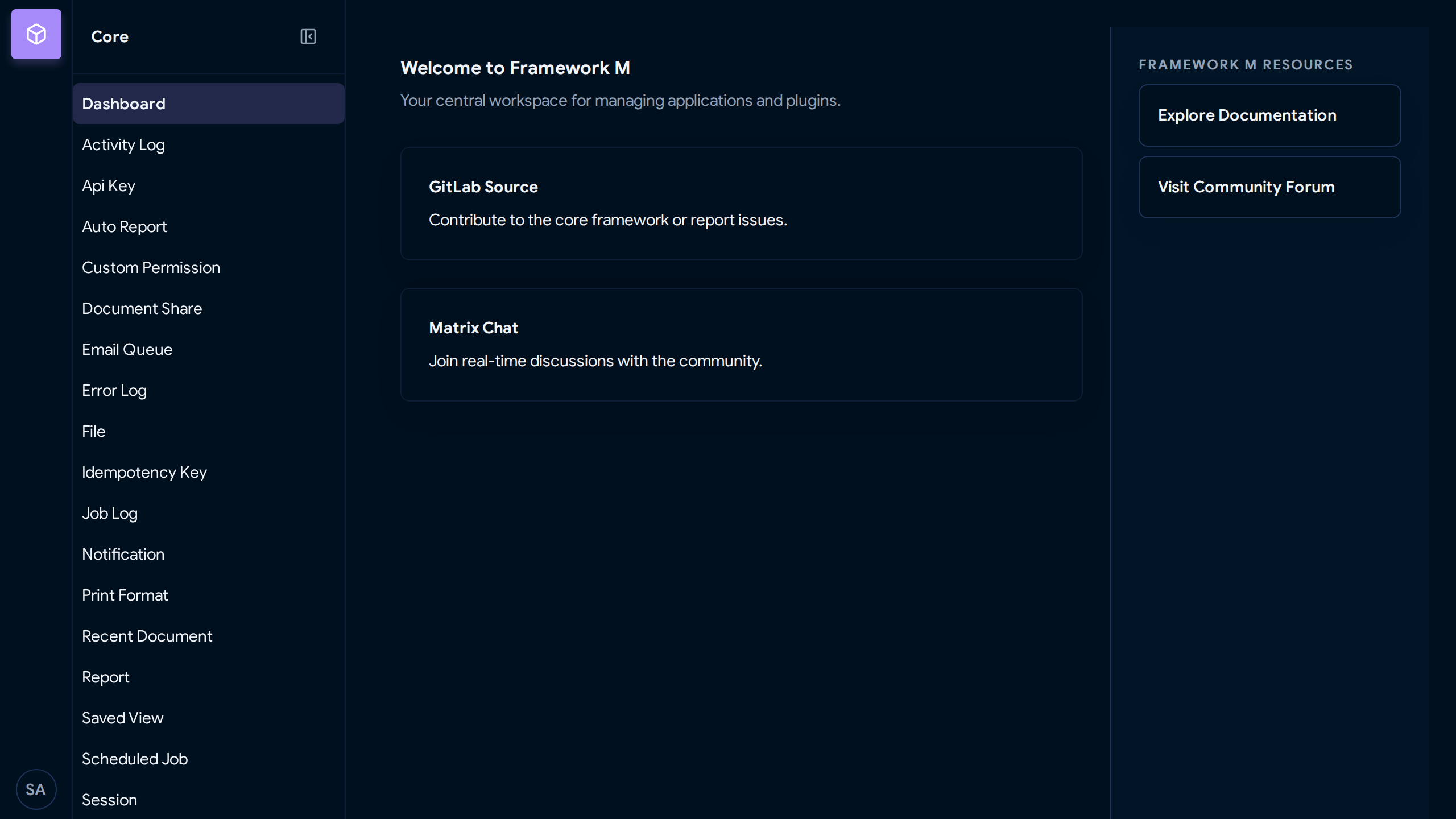Open the File section

click(209, 431)
